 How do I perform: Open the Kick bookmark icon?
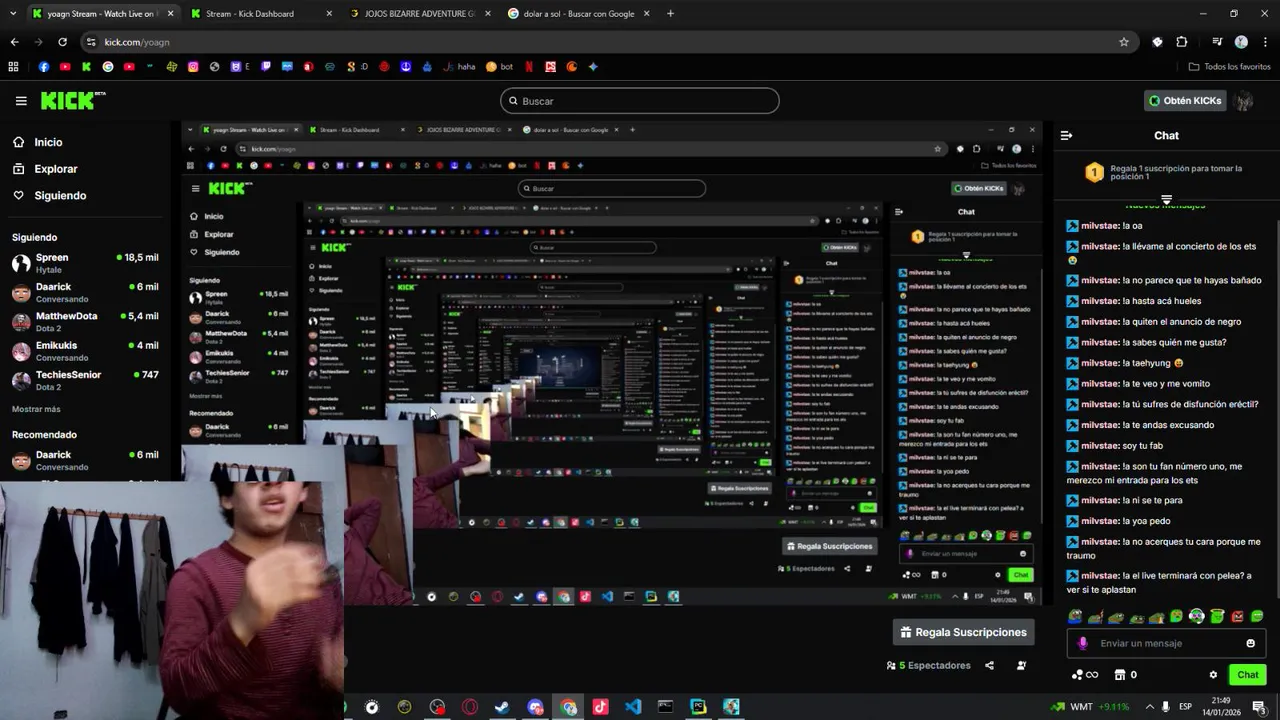point(86,67)
